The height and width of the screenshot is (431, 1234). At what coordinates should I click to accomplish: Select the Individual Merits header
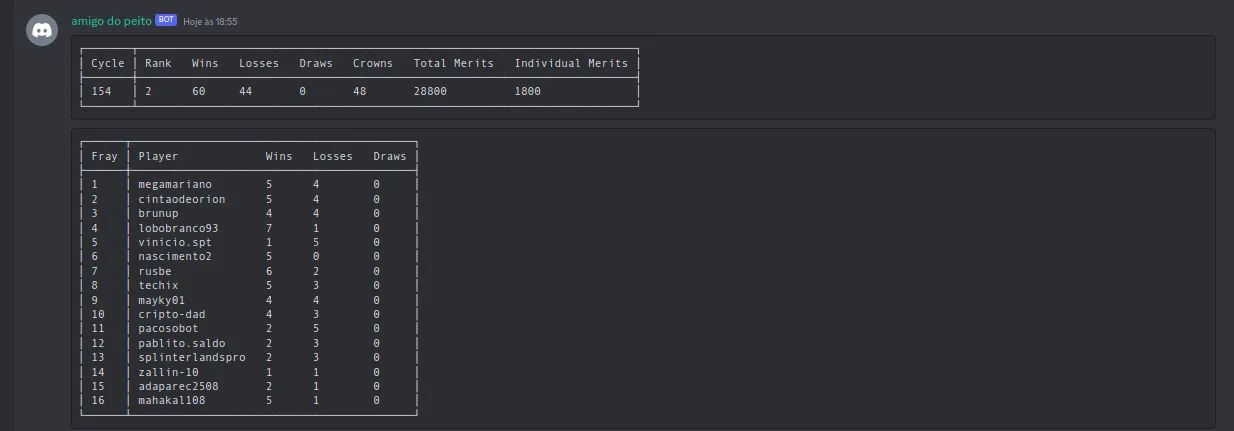(x=571, y=63)
